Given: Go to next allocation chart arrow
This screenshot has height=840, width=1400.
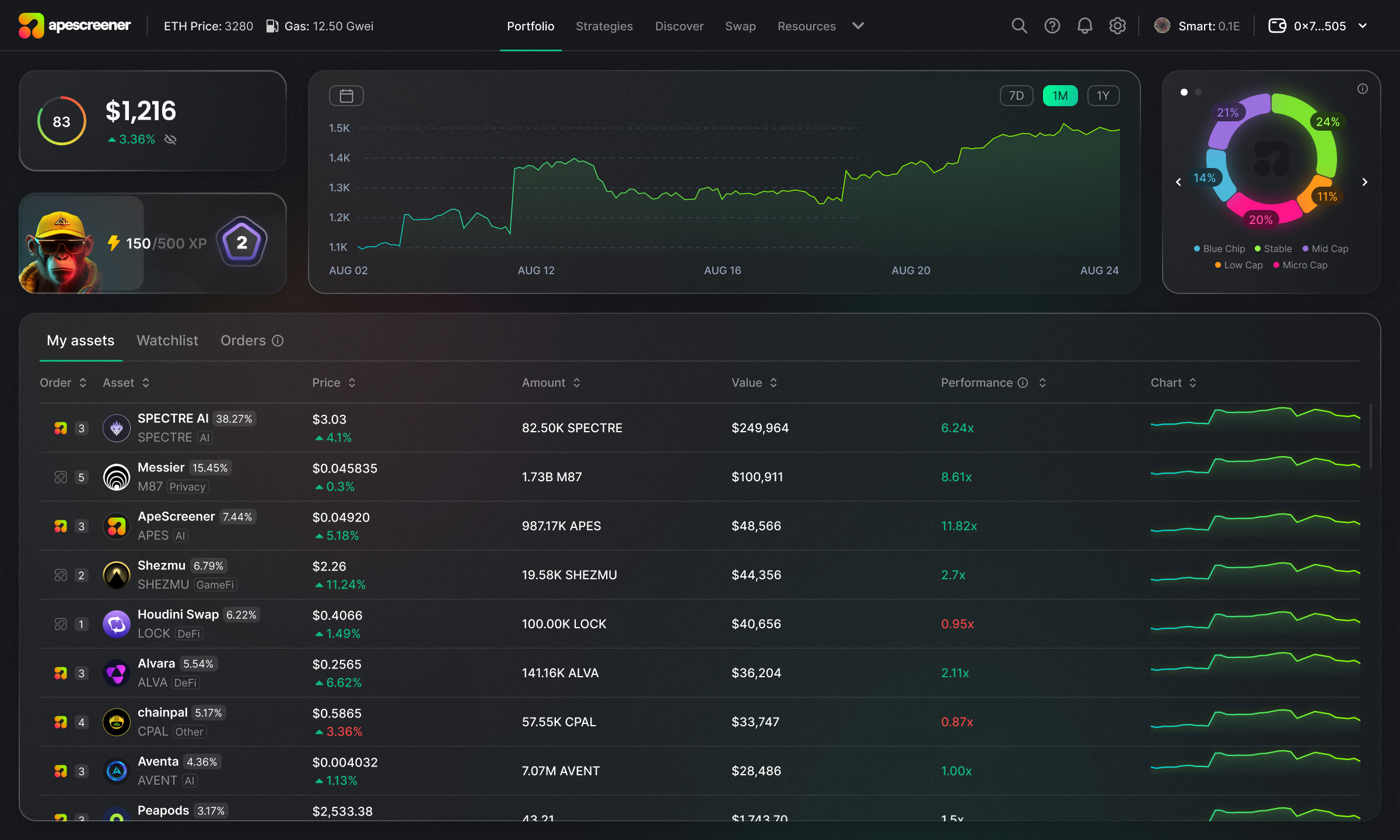Looking at the screenshot, I should point(1364,182).
